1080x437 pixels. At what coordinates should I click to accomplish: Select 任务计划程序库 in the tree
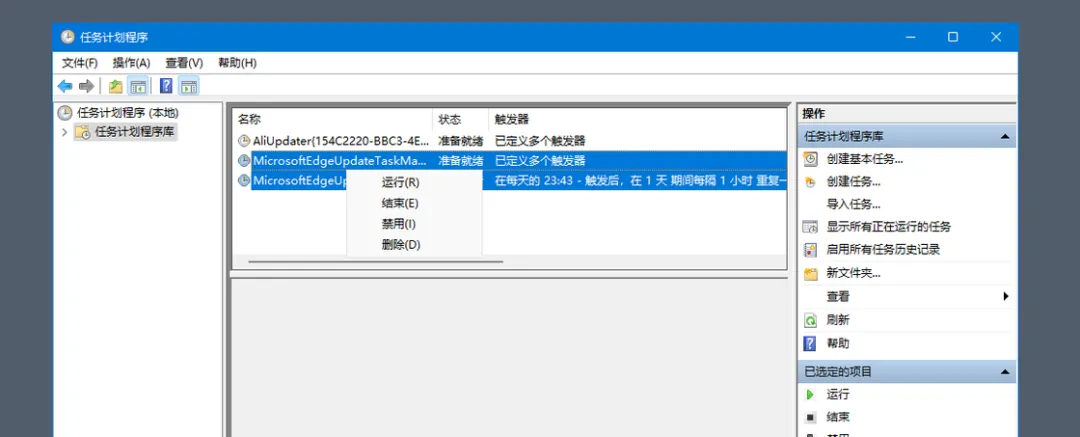point(134,132)
